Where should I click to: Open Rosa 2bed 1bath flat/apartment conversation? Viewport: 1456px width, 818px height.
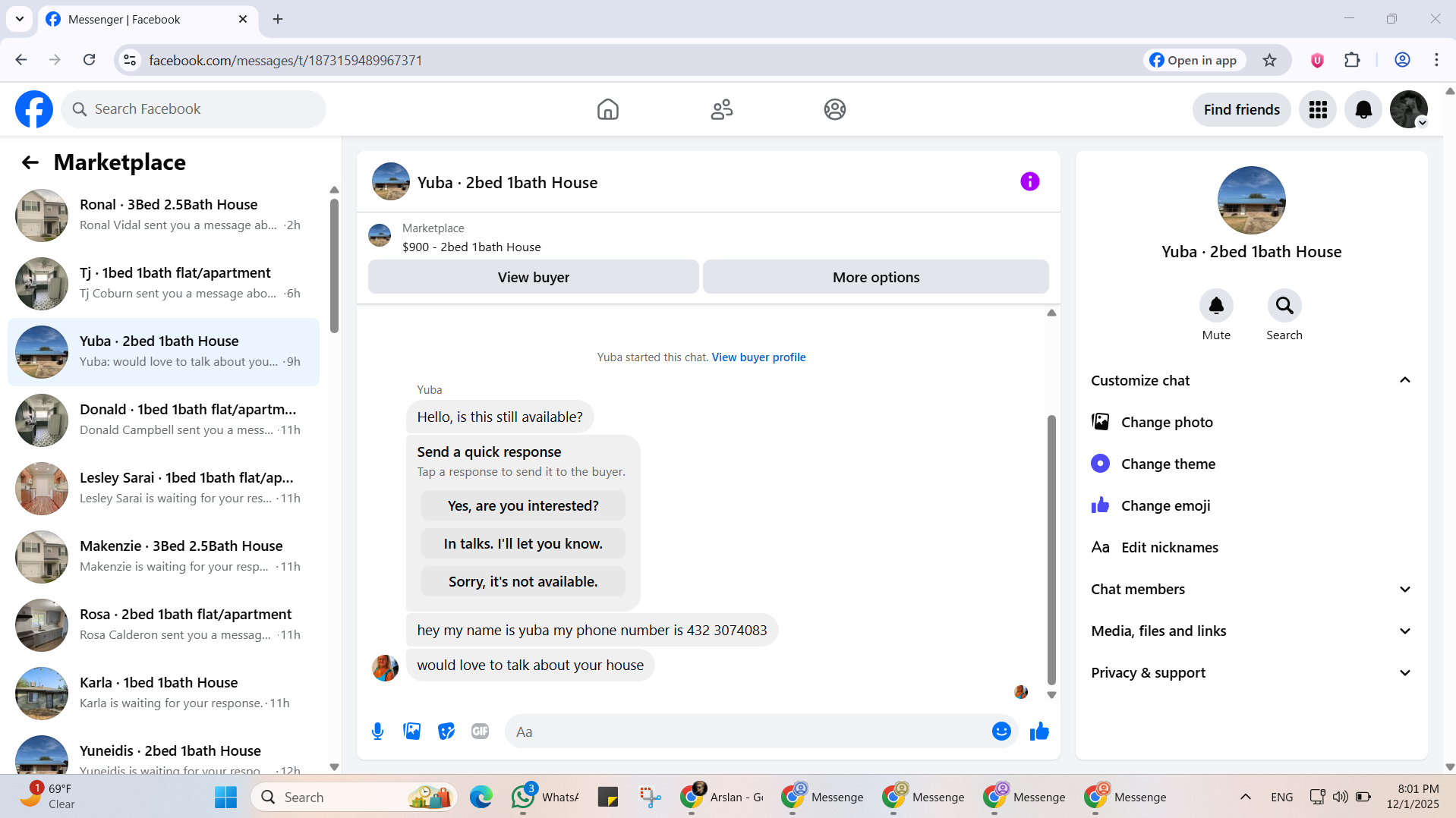coord(163,625)
